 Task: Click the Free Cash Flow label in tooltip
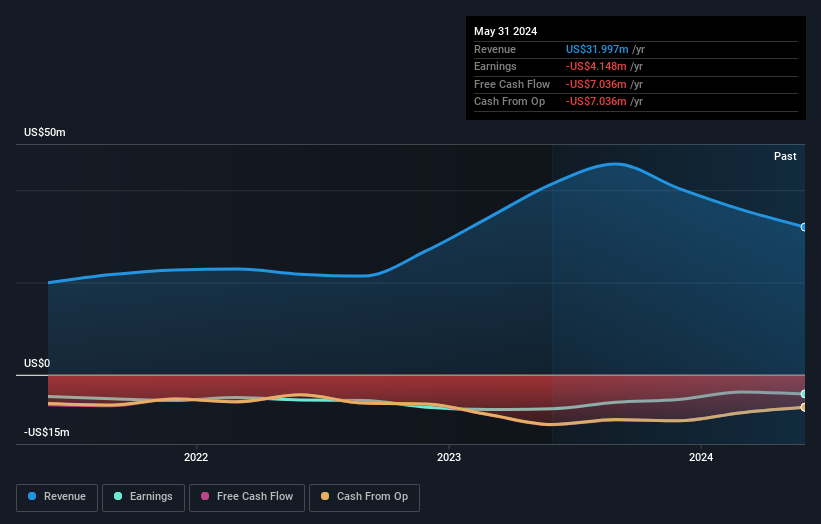(512, 84)
